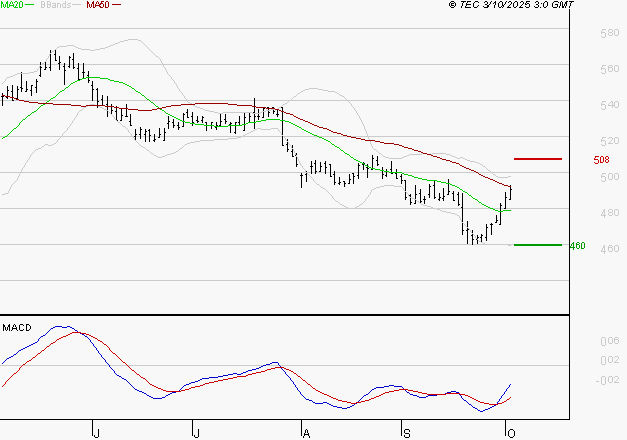Click the gray 460 price axis label
627x440 pixels.
(x=610, y=249)
